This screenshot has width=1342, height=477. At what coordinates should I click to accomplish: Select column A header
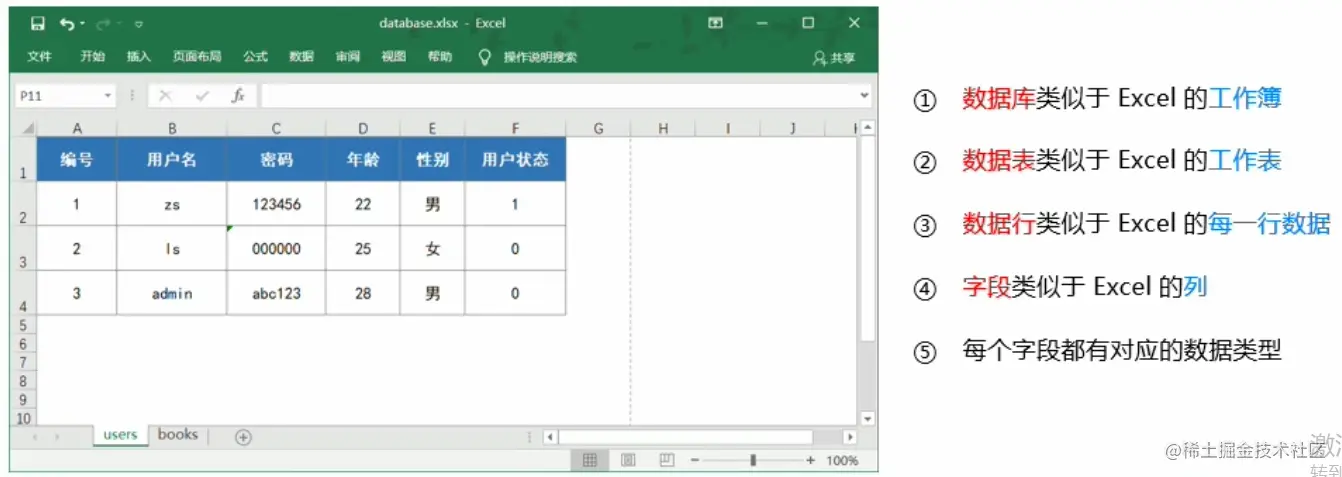coord(76,128)
